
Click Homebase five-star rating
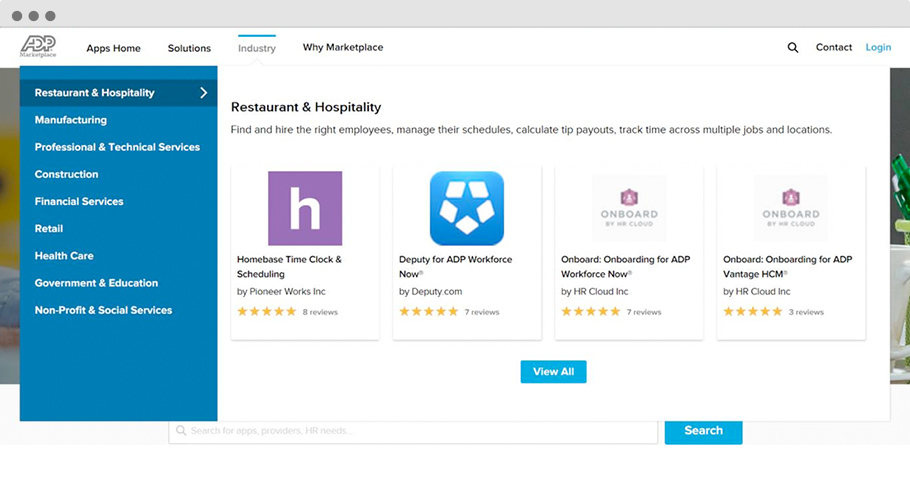[x=267, y=312]
